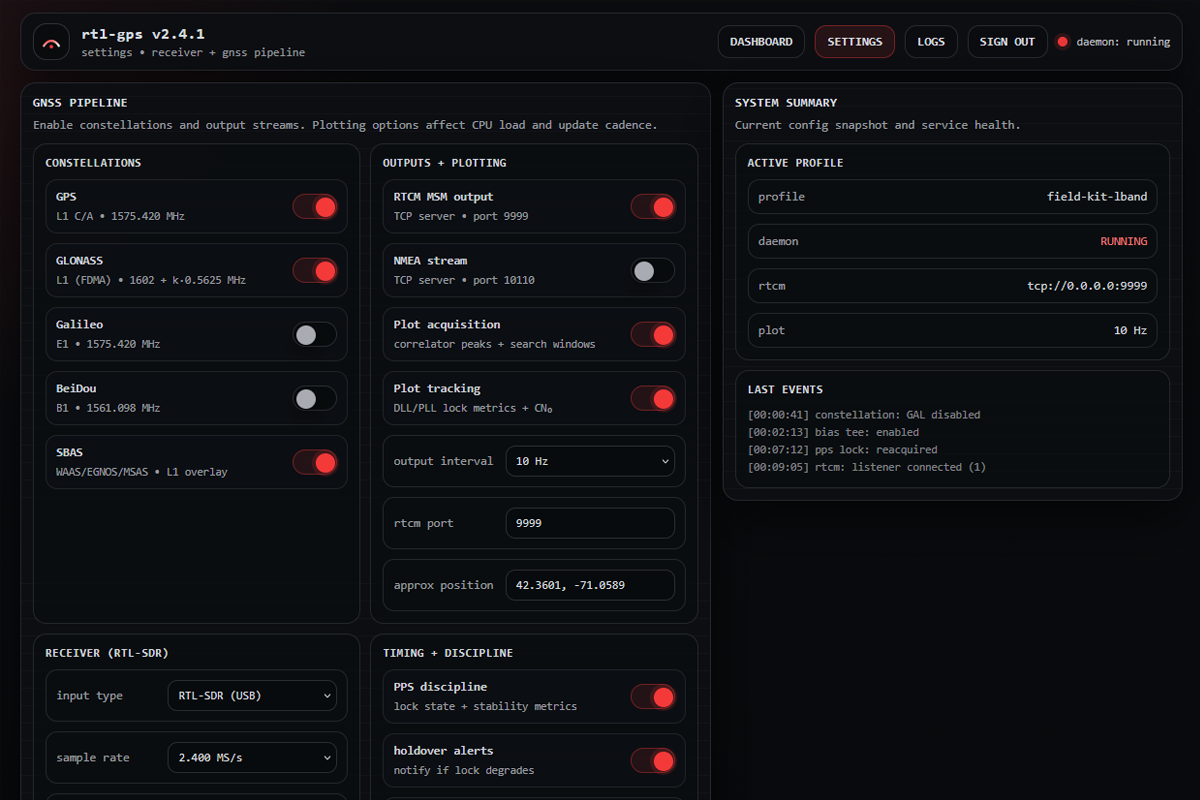This screenshot has height=800, width=1200.
Task: Toggle SBAS overlay off
Action: [x=315, y=463]
